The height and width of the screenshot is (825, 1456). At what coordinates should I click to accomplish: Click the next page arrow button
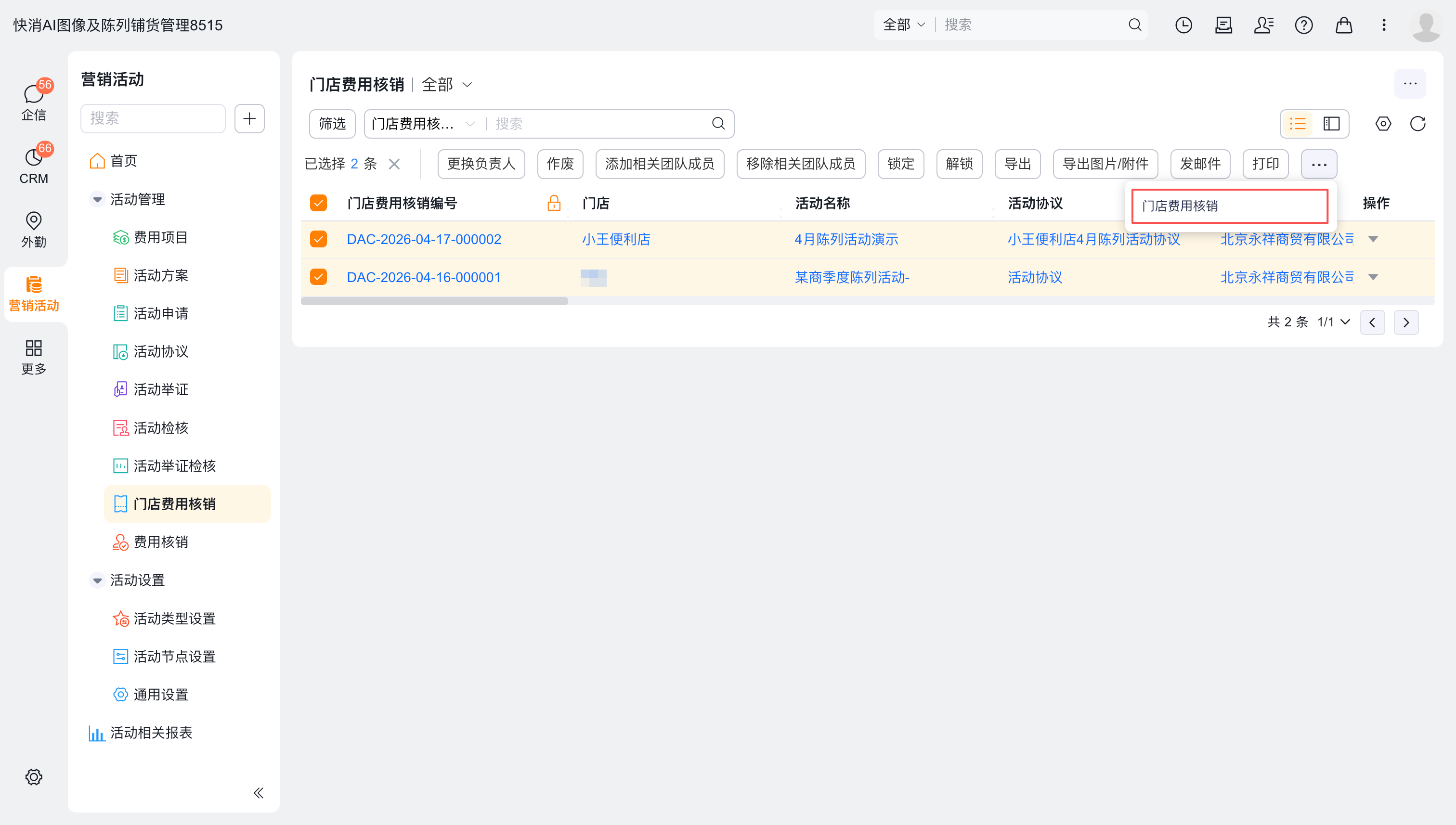coord(1406,322)
